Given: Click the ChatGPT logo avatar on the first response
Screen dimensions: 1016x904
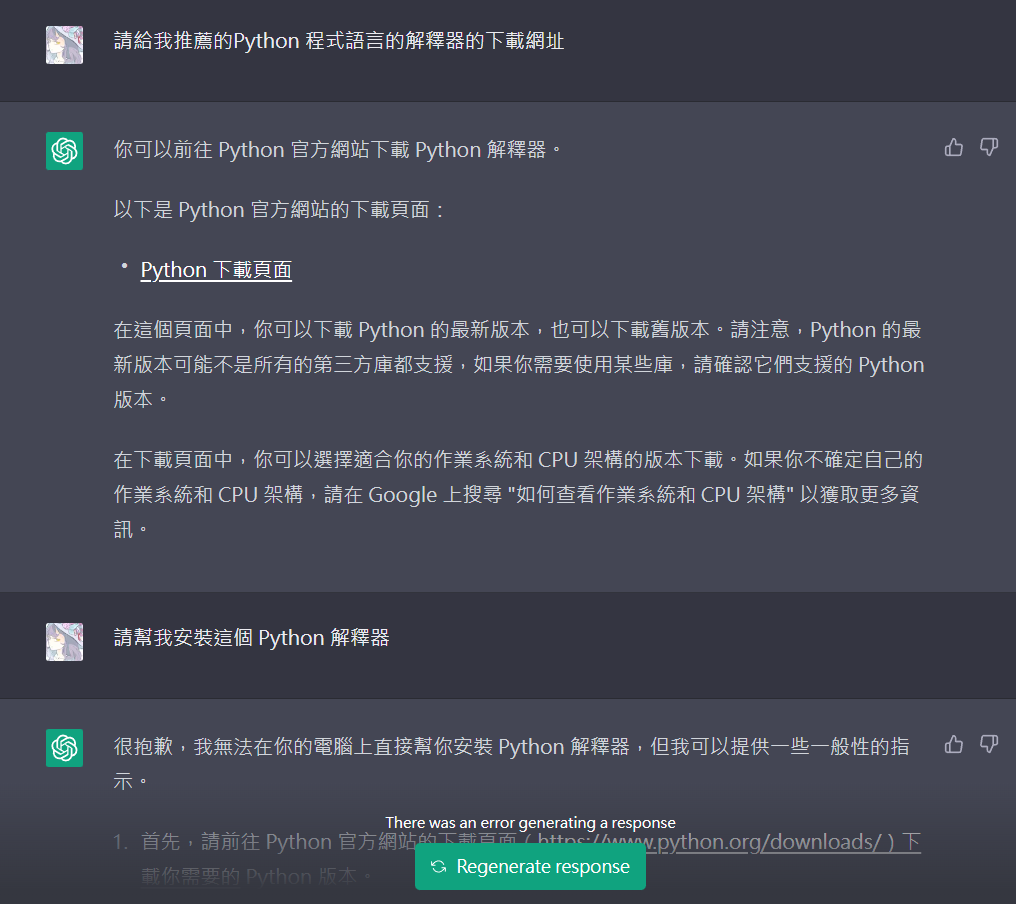Looking at the screenshot, I should pos(64,151).
